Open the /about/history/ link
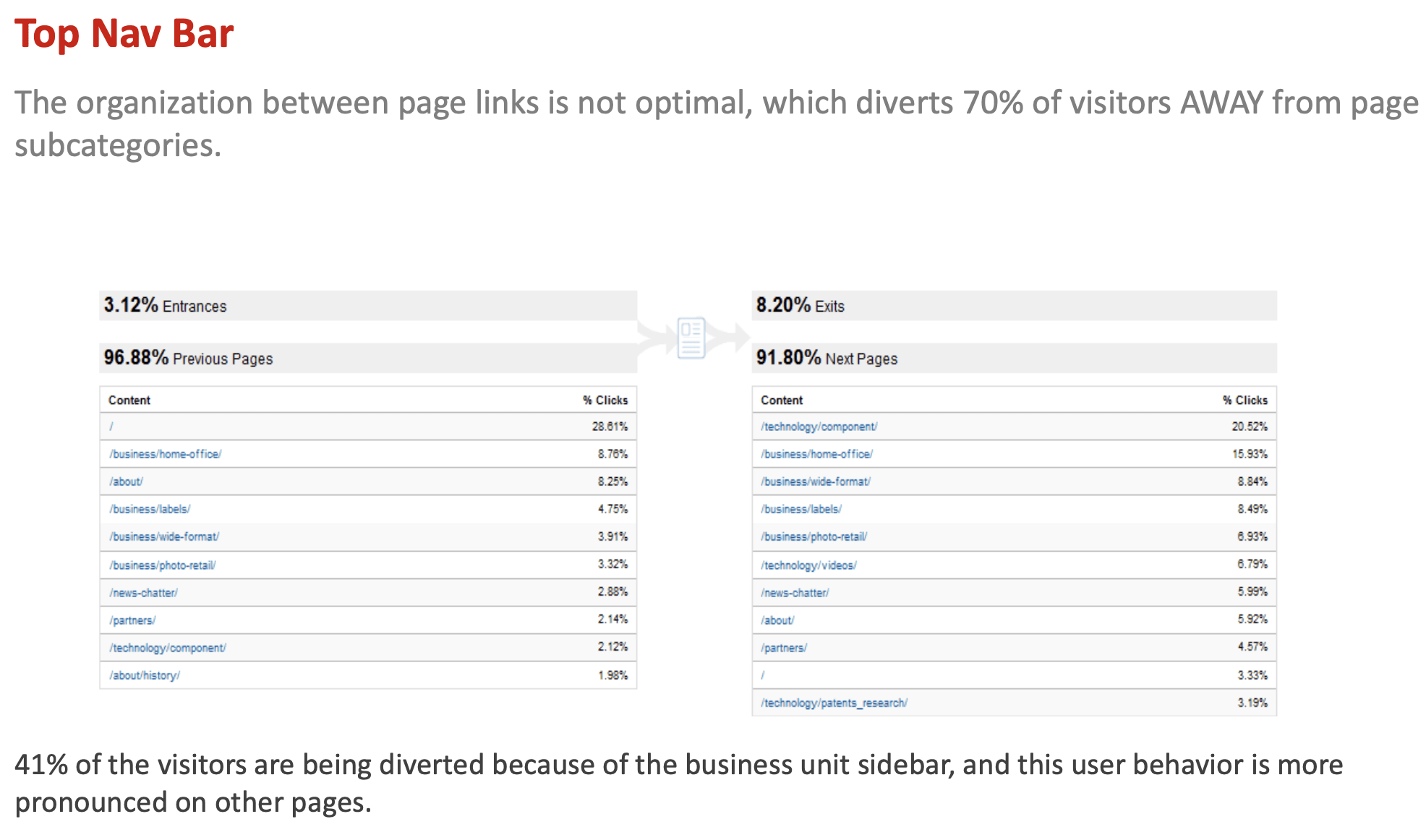 tap(145, 675)
